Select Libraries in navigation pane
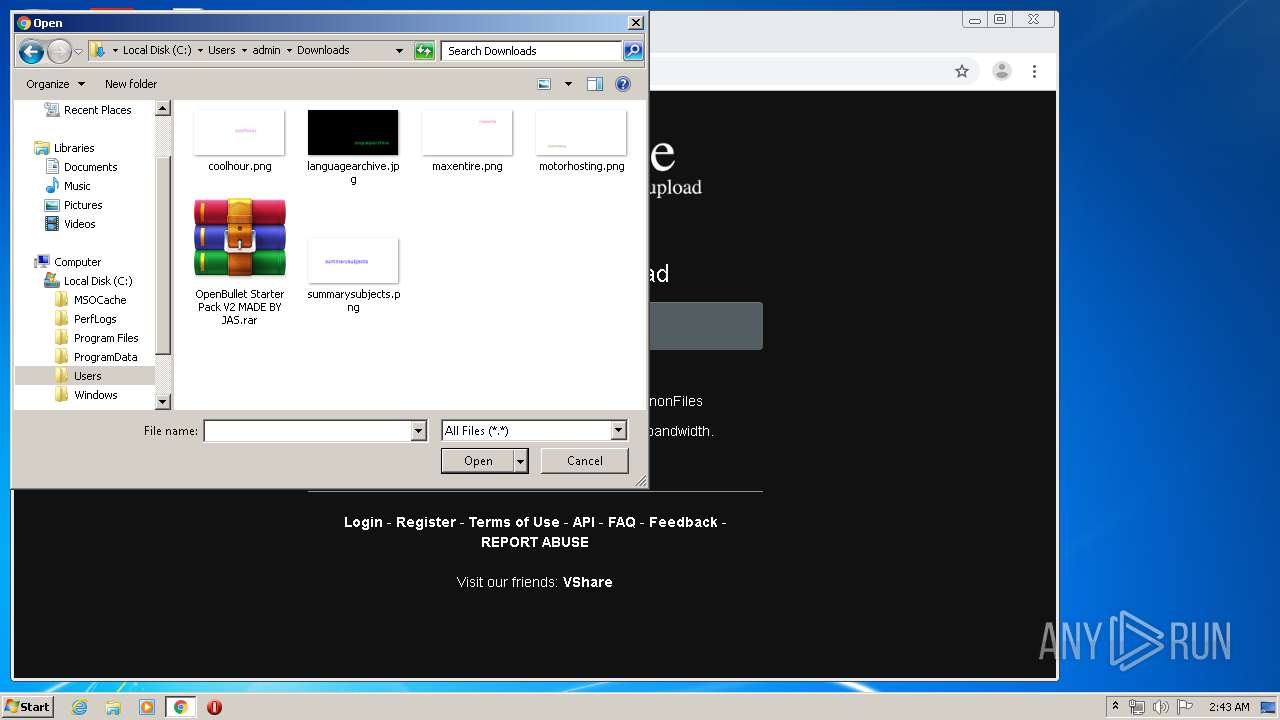1280x720 pixels. click(x=65, y=148)
